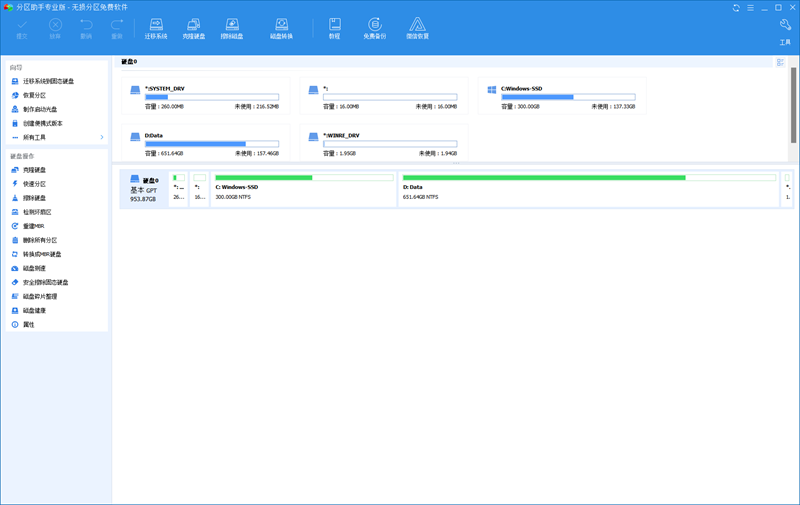Toggle the view mode icon above disk list
The image size is (800, 505).
pos(780,62)
